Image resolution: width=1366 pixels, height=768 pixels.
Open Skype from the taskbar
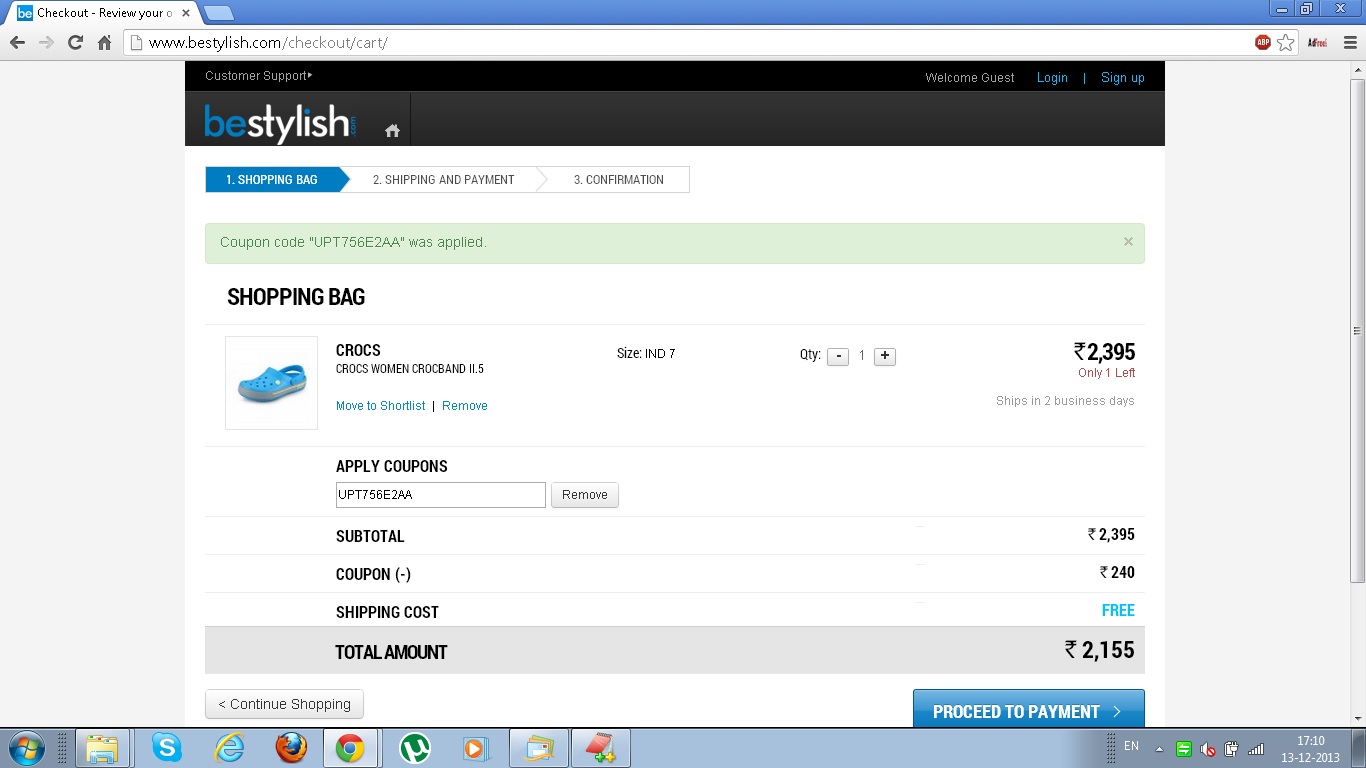click(167, 748)
